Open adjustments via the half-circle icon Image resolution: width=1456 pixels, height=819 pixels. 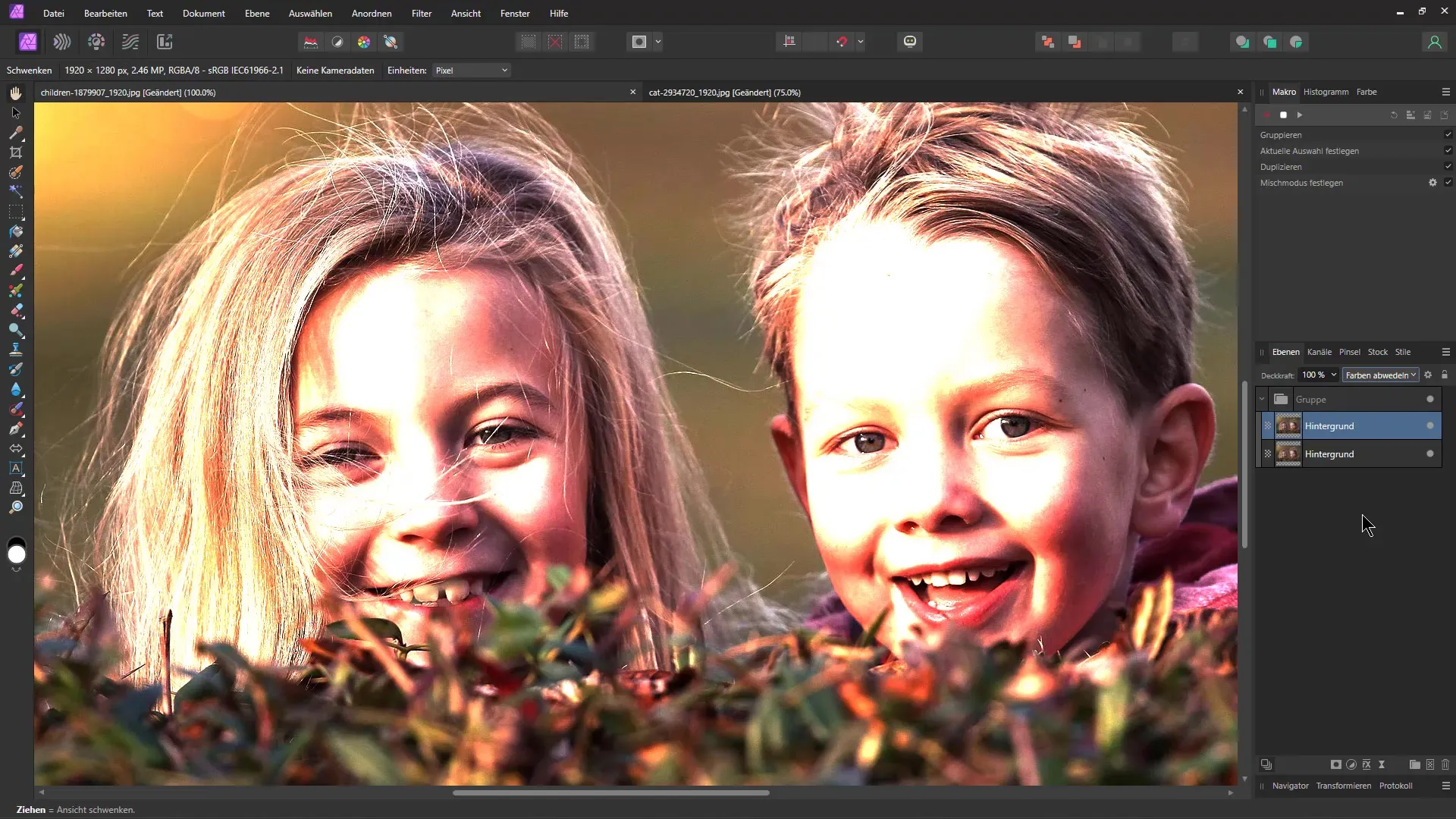[1351, 764]
